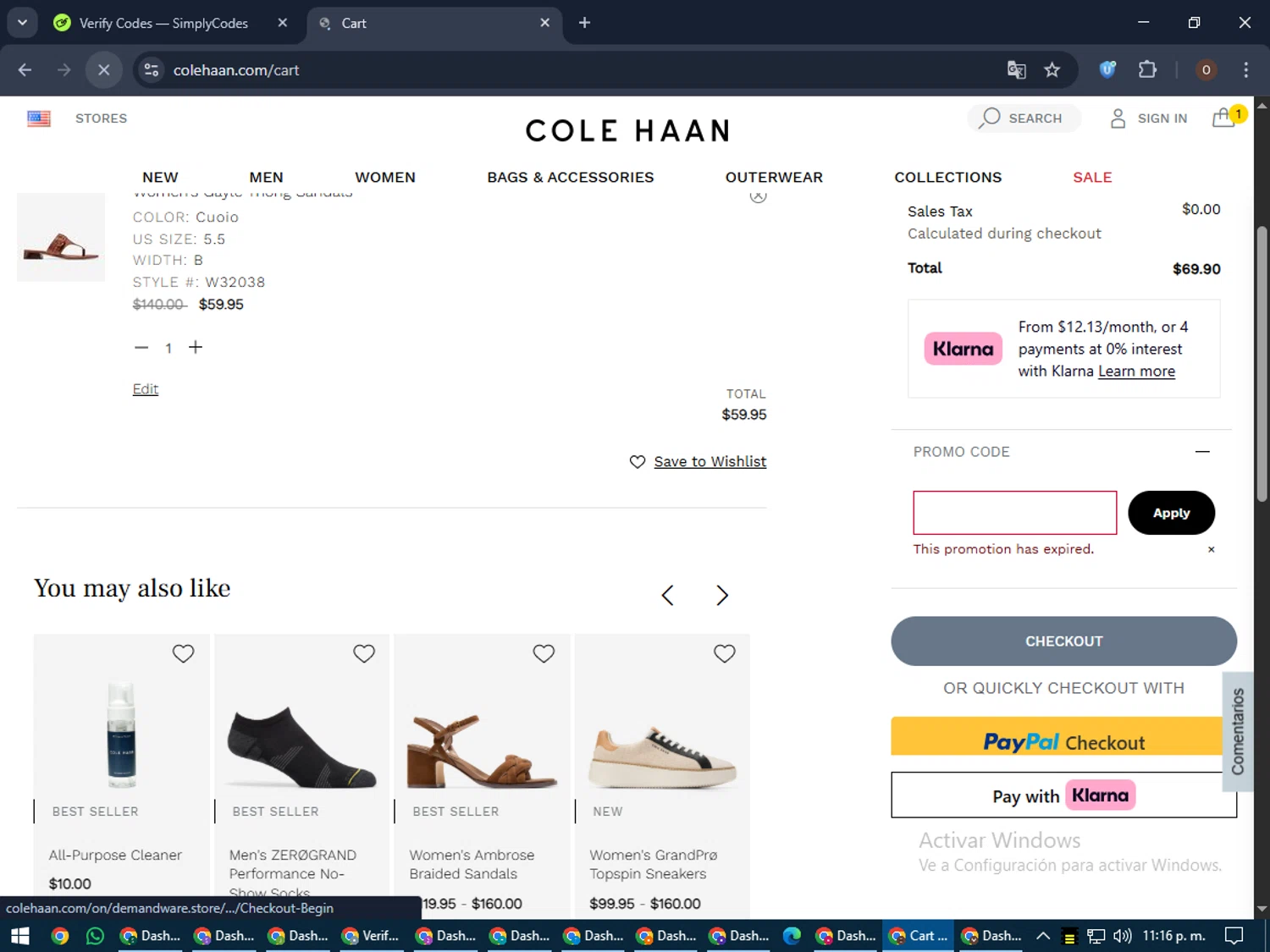
Task: Open the BAGS & ACCESSORIES menu
Action: (x=571, y=177)
